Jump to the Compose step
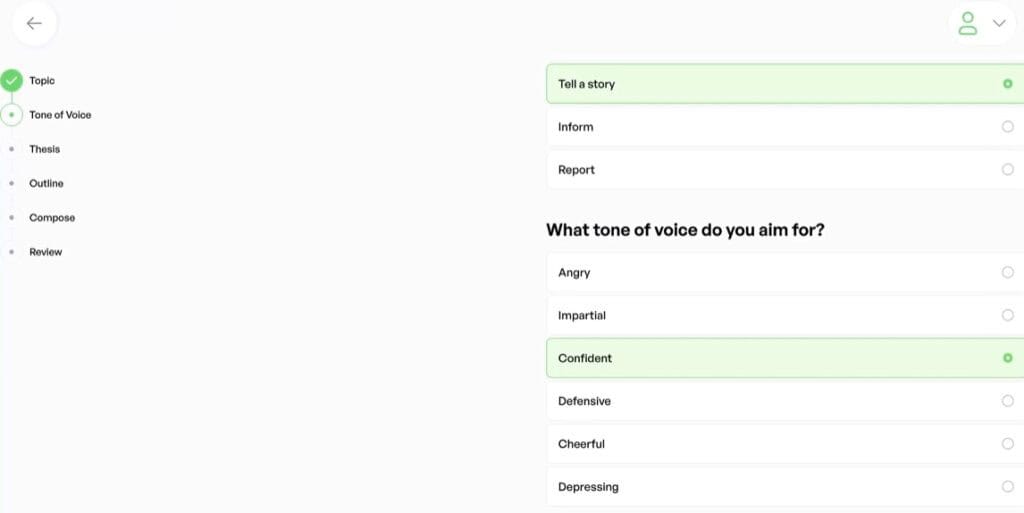Viewport: 1024px width, 513px height. [x=52, y=218]
